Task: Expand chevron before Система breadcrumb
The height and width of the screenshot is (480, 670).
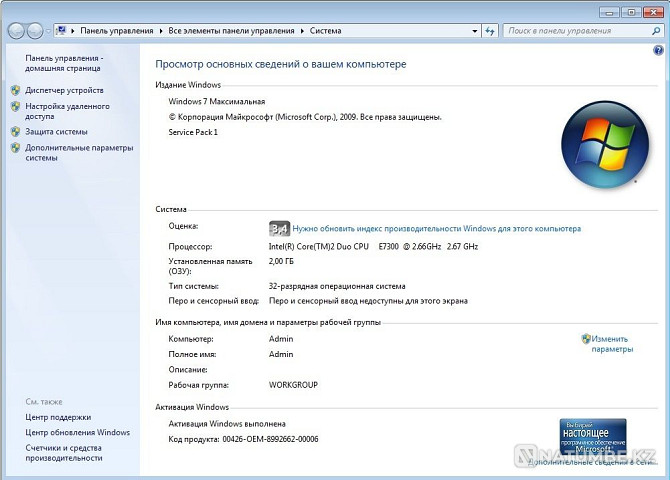Action: (302, 31)
